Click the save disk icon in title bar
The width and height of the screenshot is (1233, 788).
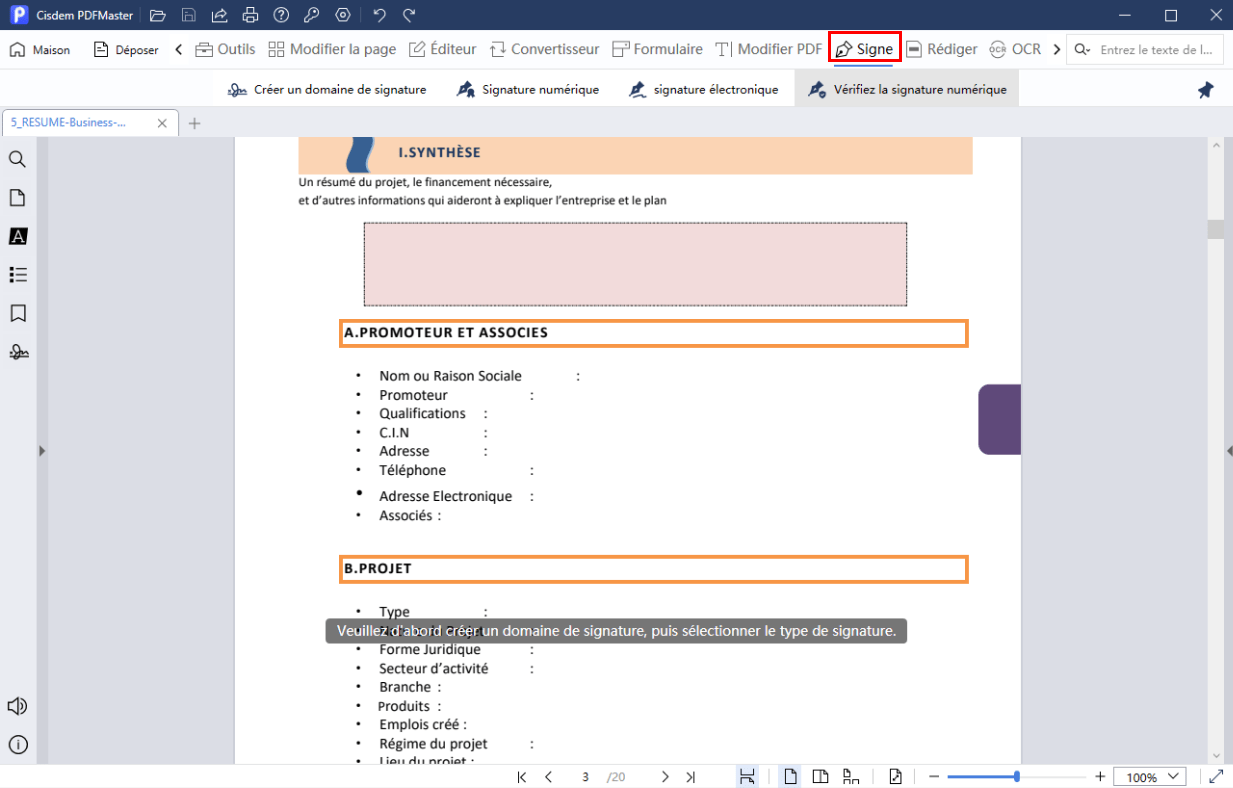(189, 15)
